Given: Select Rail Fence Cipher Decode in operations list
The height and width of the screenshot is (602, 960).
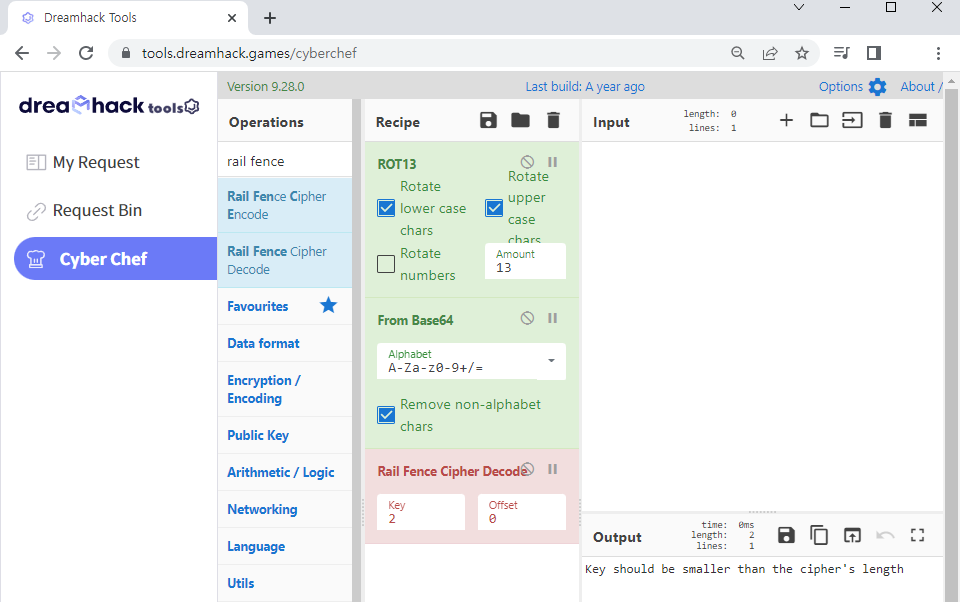Looking at the screenshot, I should 285,260.
